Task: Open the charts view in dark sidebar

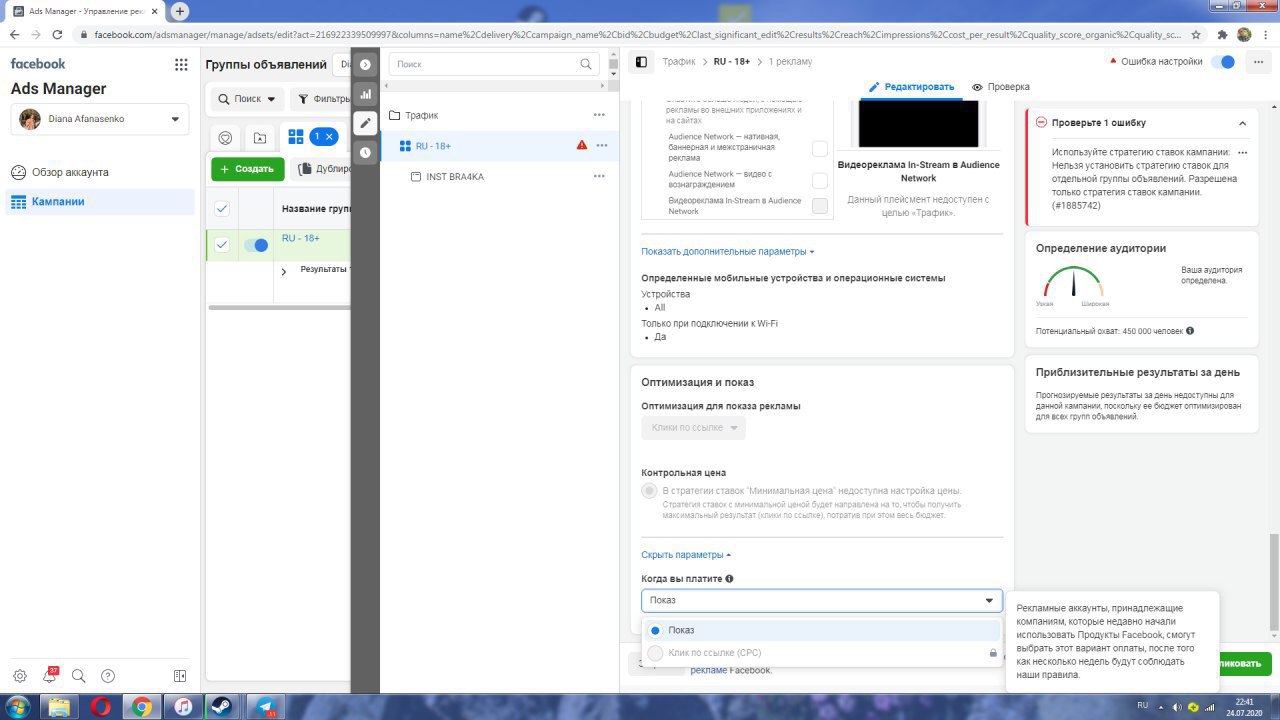Action: (365, 94)
